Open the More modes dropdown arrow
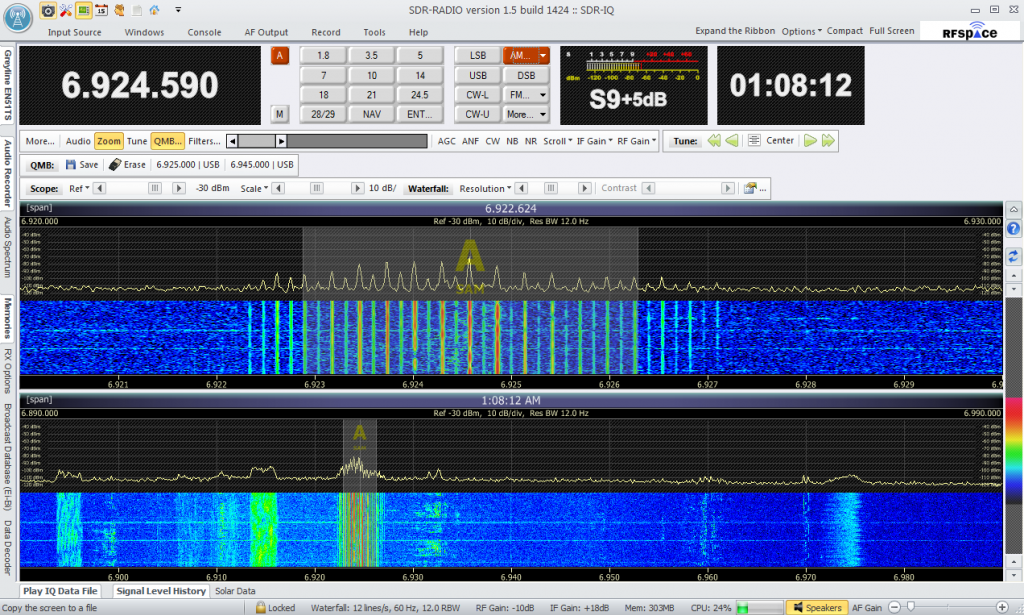Viewport: 1024px width, 615px height. click(x=543, y=114)
